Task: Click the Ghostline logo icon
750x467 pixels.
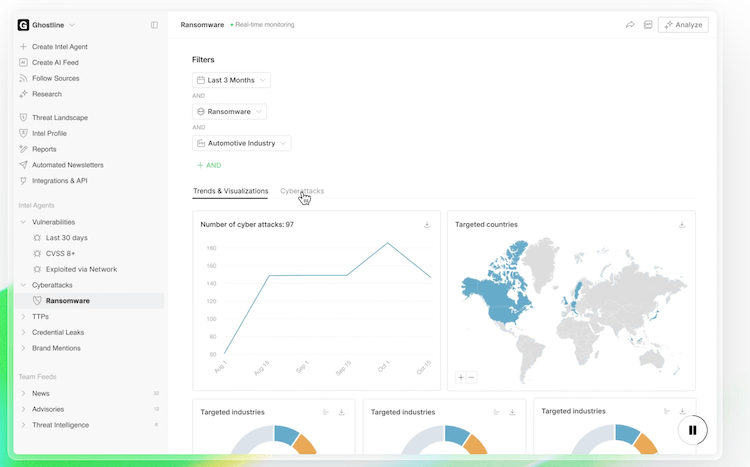Action: 23,25
